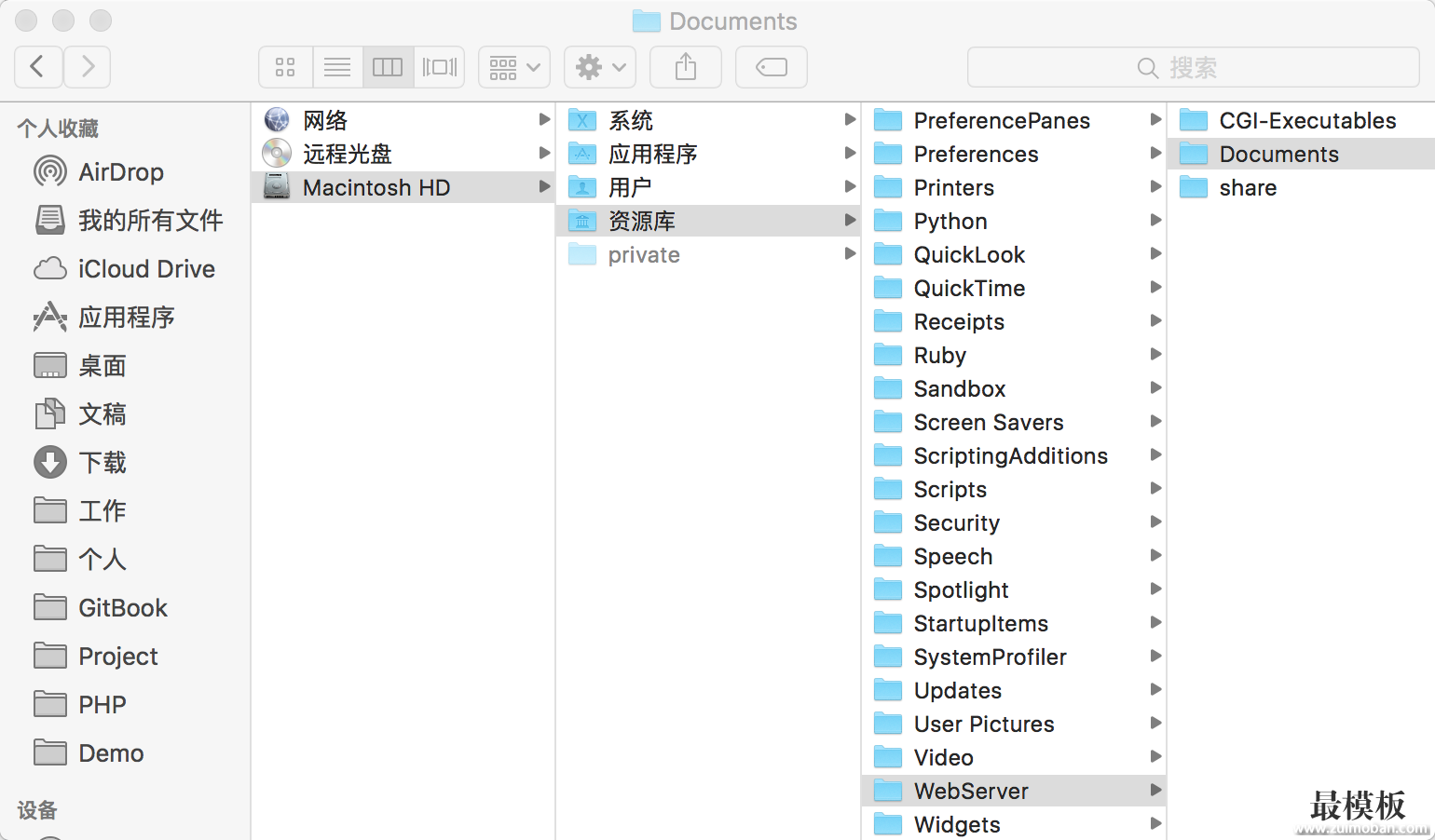Select the PreferencePanes folder
Screen dimensions: 1435x840
tap(1015, 120)
